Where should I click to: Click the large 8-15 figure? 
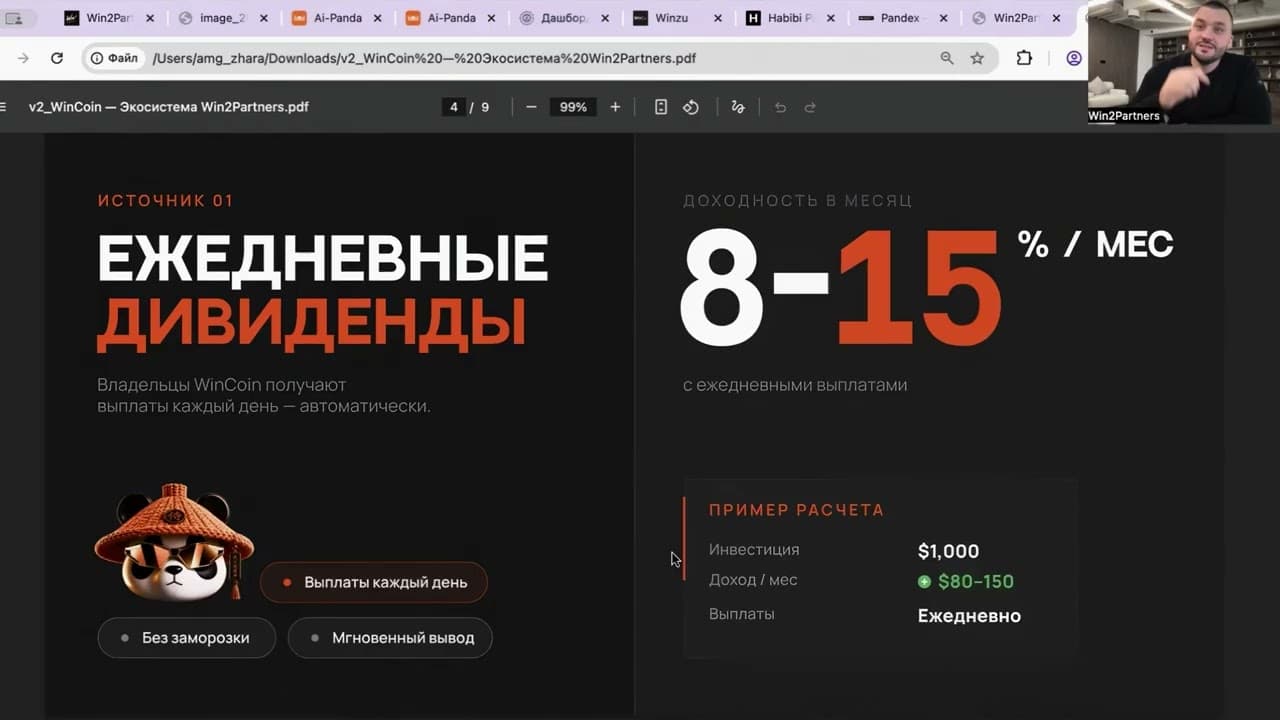coord(840,288)
